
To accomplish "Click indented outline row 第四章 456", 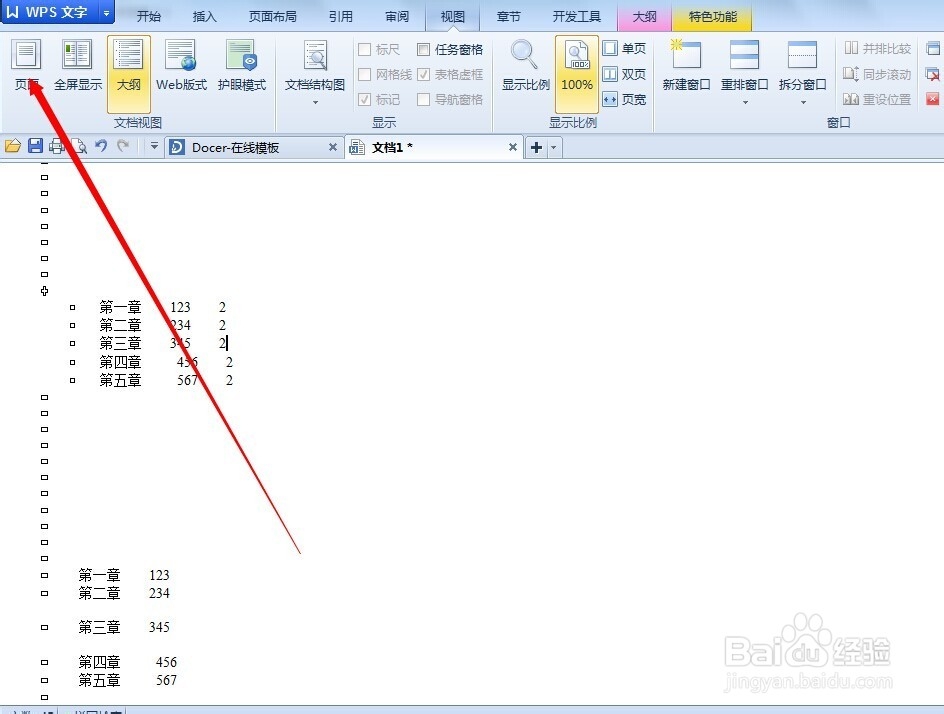I will 166,362.
